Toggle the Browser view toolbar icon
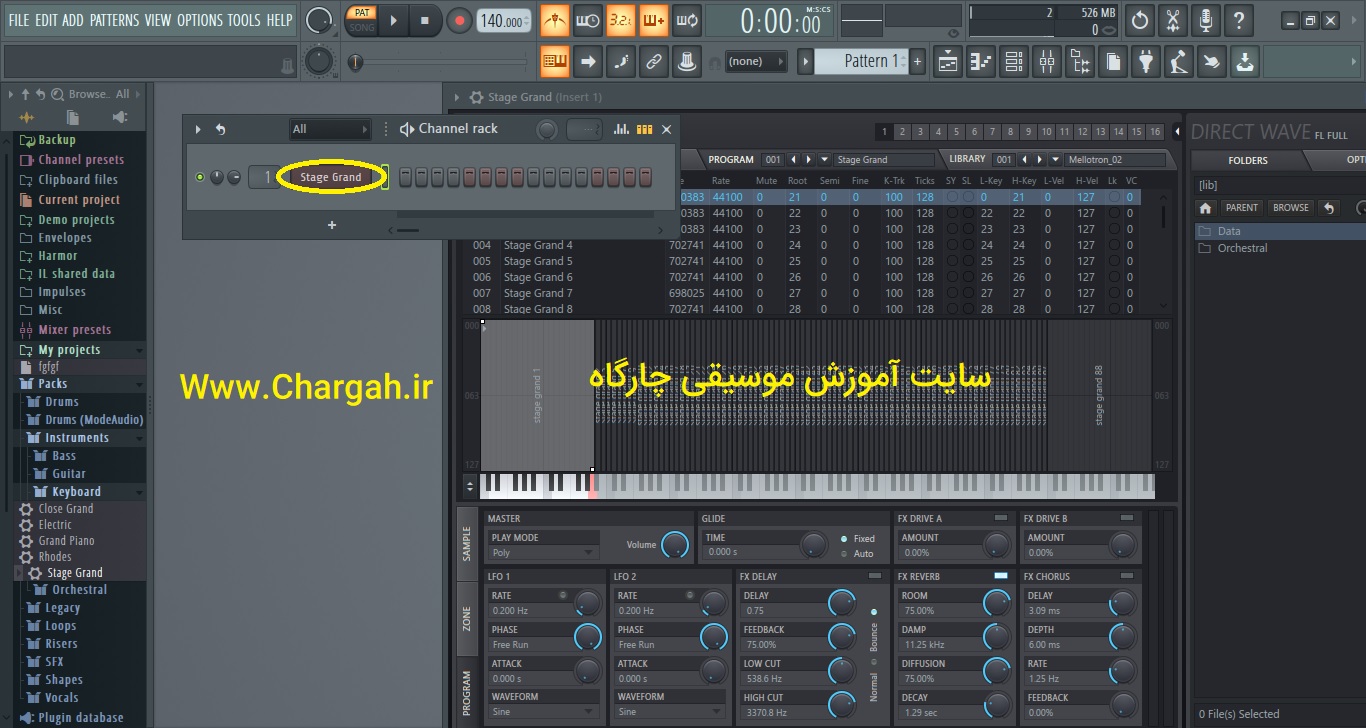Screen dimensions: 1366x728 (1080, 62)
